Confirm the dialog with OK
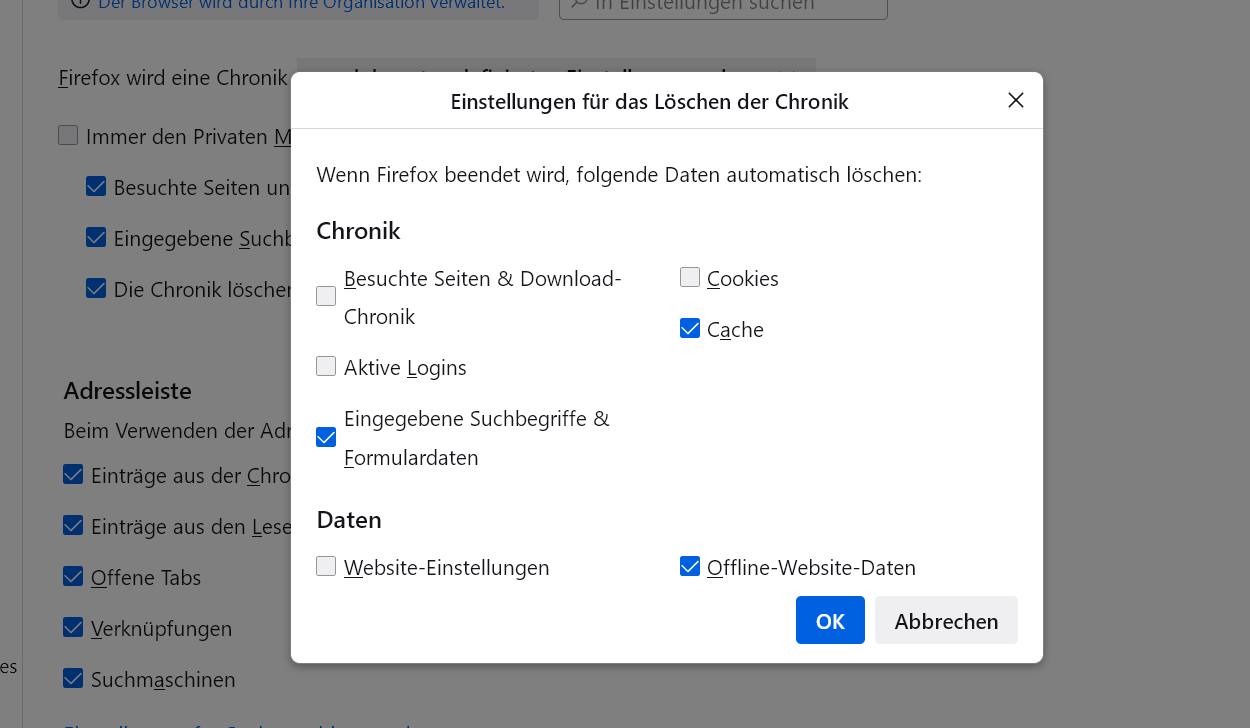Image resolution: width=1250 pixels, height=728 pixels. [830, 620]
